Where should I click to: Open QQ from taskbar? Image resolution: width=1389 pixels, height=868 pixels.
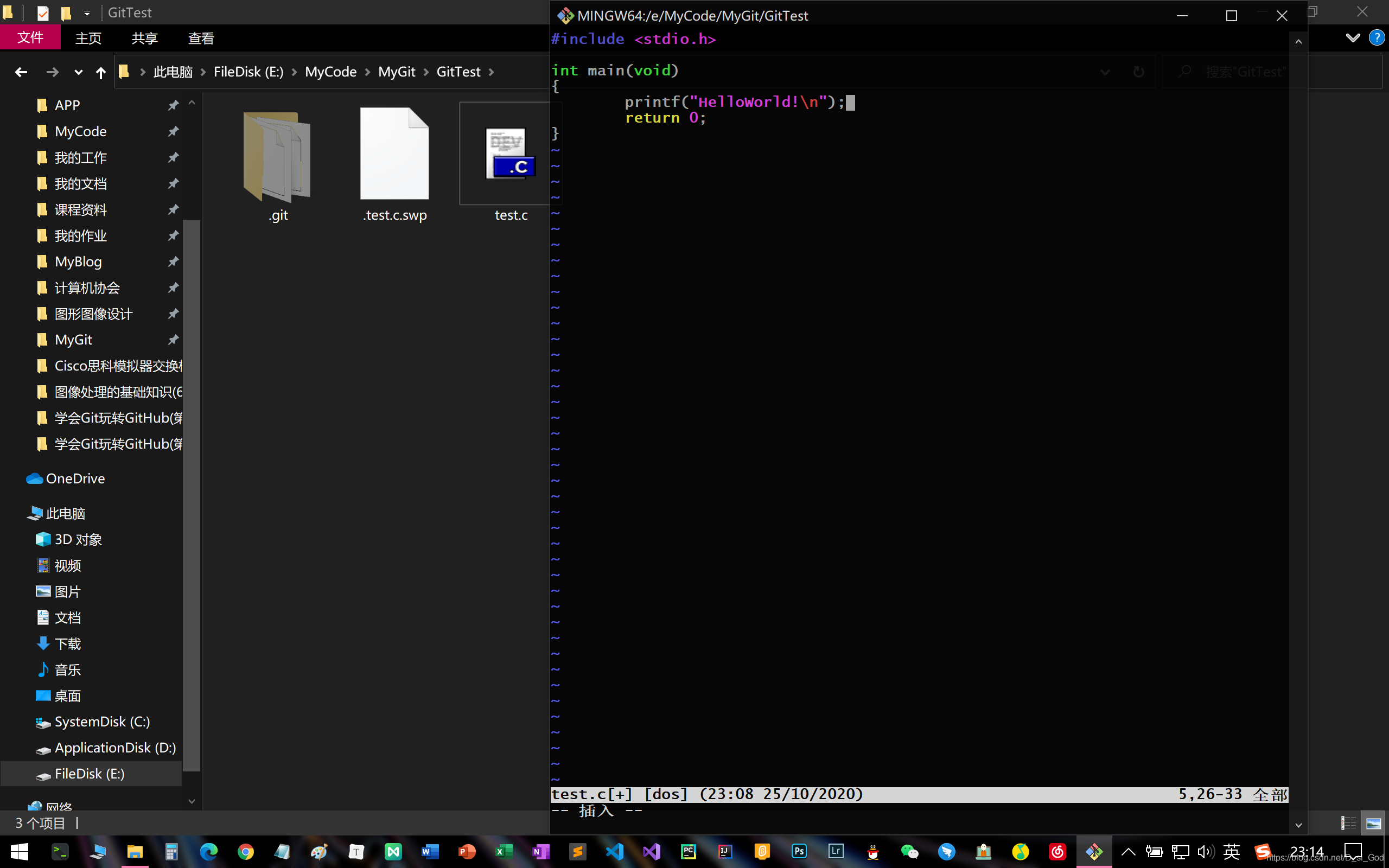(x=873, y=852)
